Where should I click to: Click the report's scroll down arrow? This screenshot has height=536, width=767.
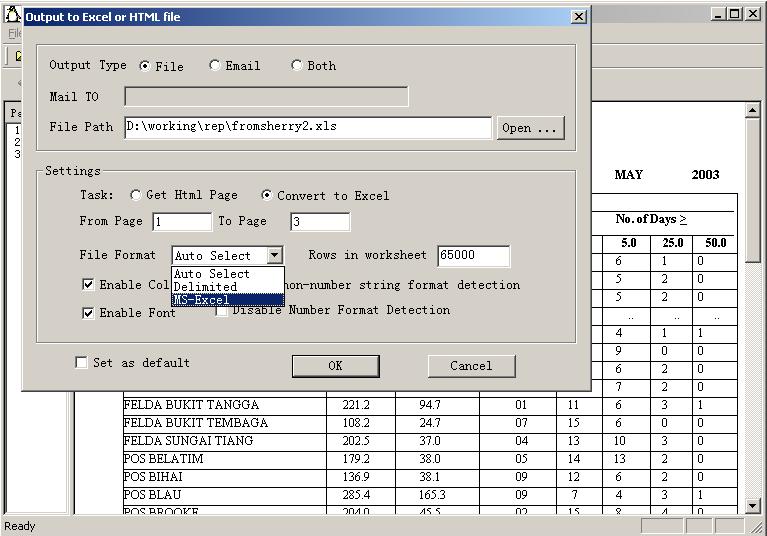752,505
